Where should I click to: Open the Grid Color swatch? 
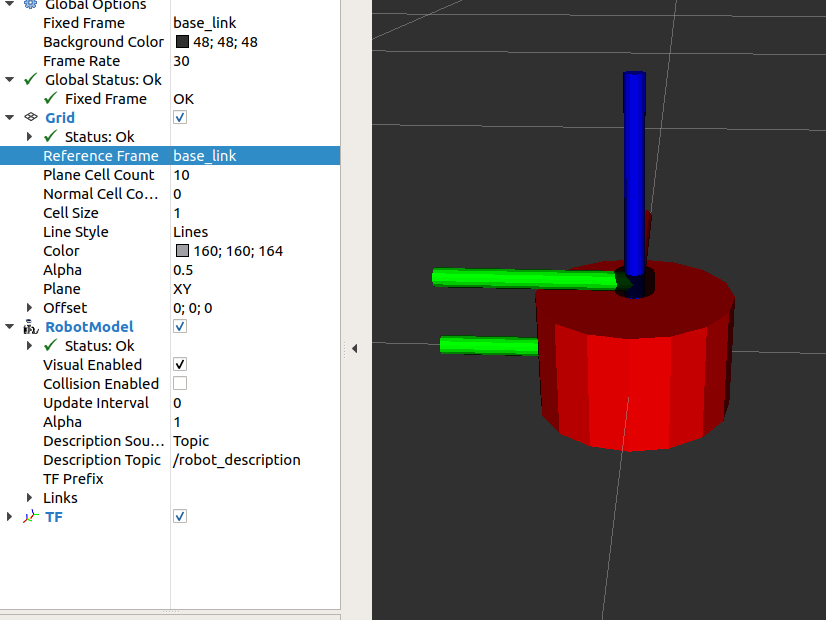click(x=182, y=251)
